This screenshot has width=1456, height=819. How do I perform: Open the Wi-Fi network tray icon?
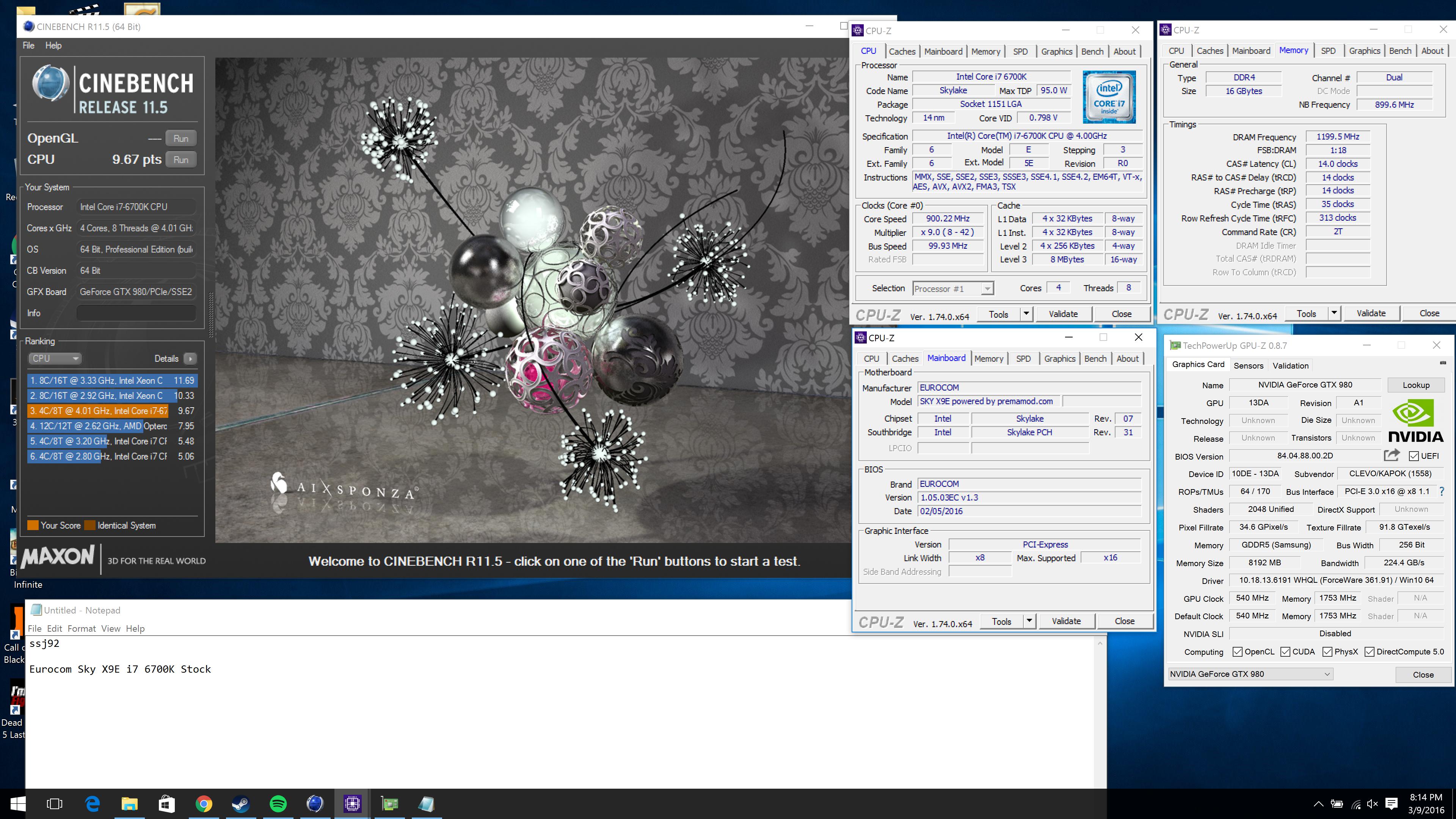pos(1356,804)
